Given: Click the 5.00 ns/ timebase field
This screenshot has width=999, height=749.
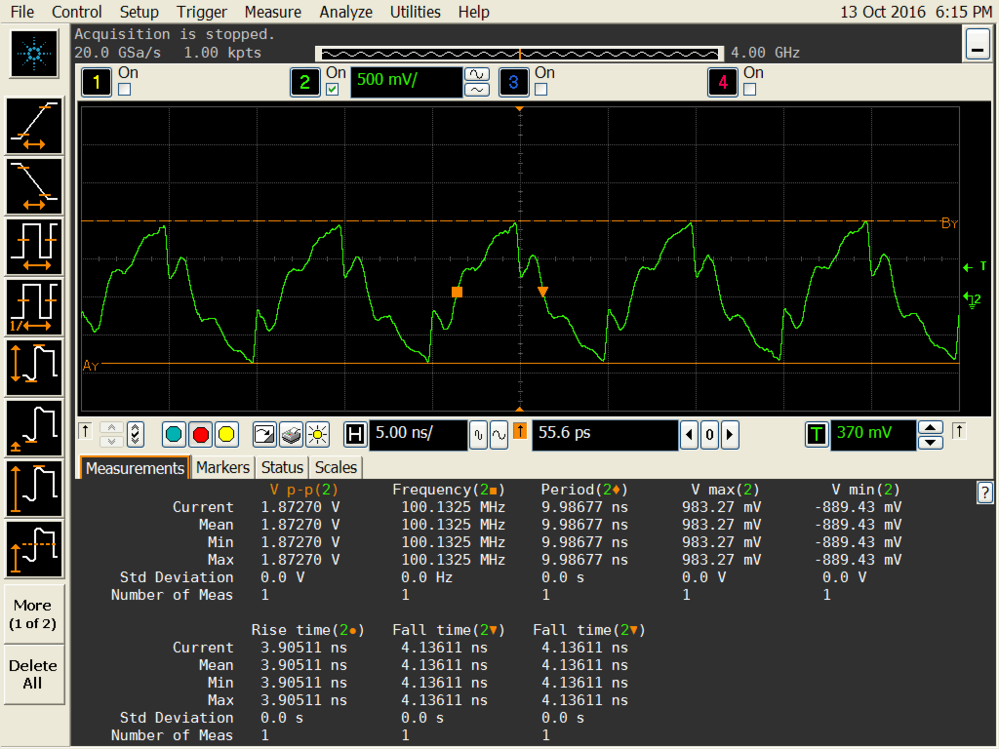Looking at the screenshot, I should coord(419,434).
